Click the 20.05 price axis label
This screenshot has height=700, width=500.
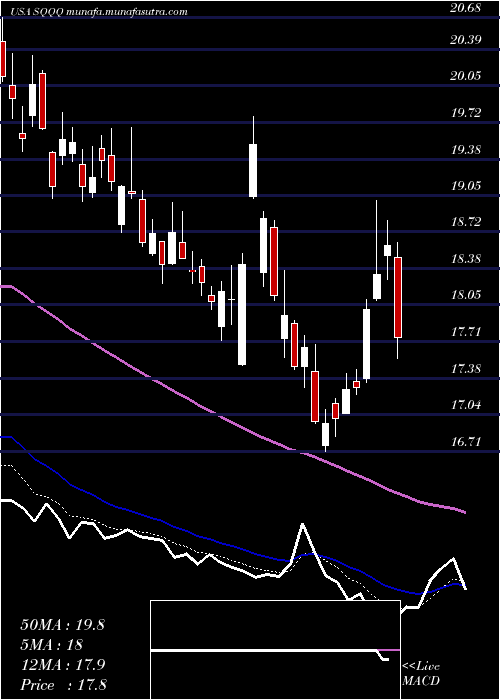pyautogui.click(x=466, y=76)
